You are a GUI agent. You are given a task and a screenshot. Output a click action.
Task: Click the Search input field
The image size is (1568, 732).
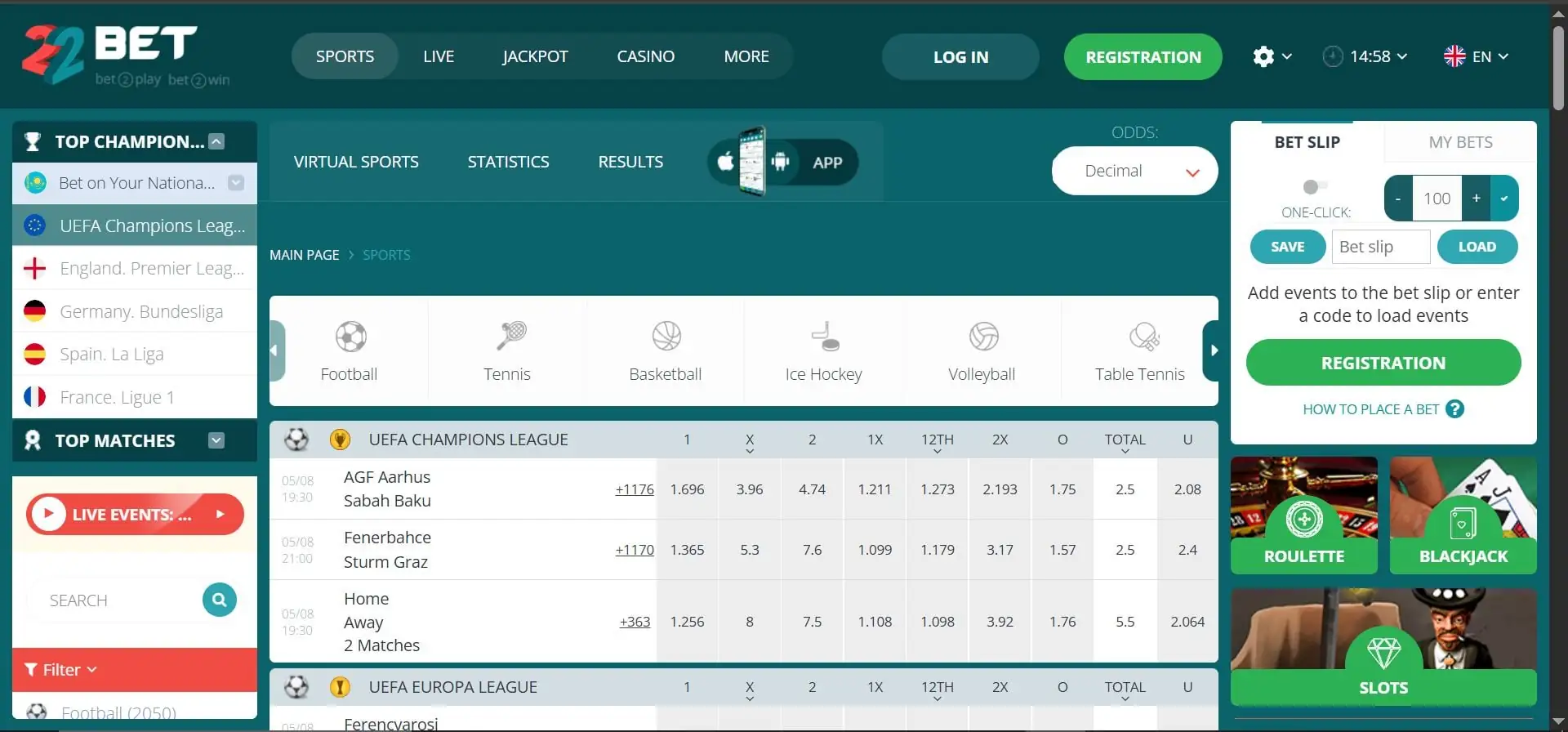[x=114, y=600]
